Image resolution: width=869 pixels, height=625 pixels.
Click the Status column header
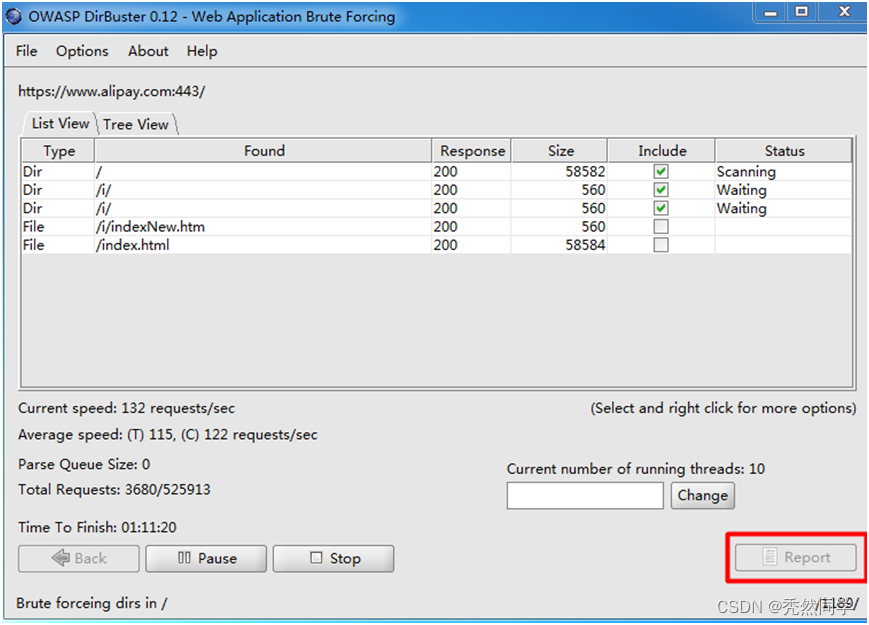pos(784,151)
